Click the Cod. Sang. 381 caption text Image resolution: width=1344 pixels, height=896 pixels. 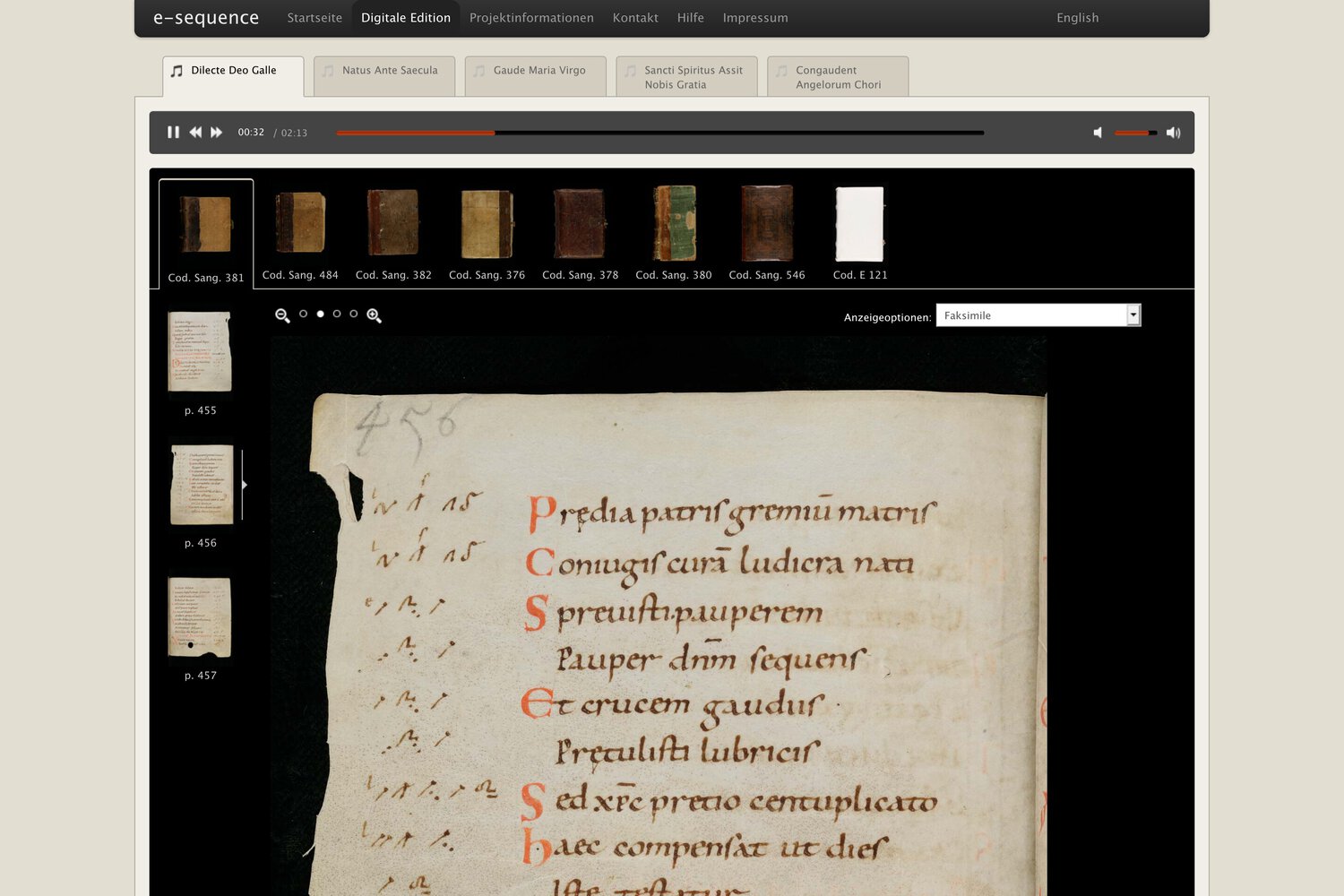206,278
